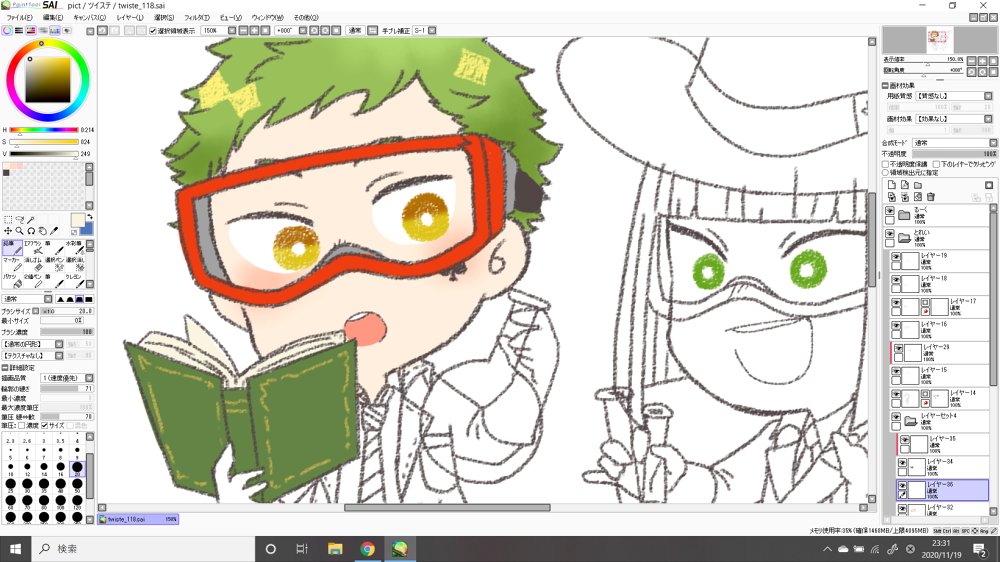Delete the selected layer with trash icon
This screenshot has height=562, width=1000.
930,197
